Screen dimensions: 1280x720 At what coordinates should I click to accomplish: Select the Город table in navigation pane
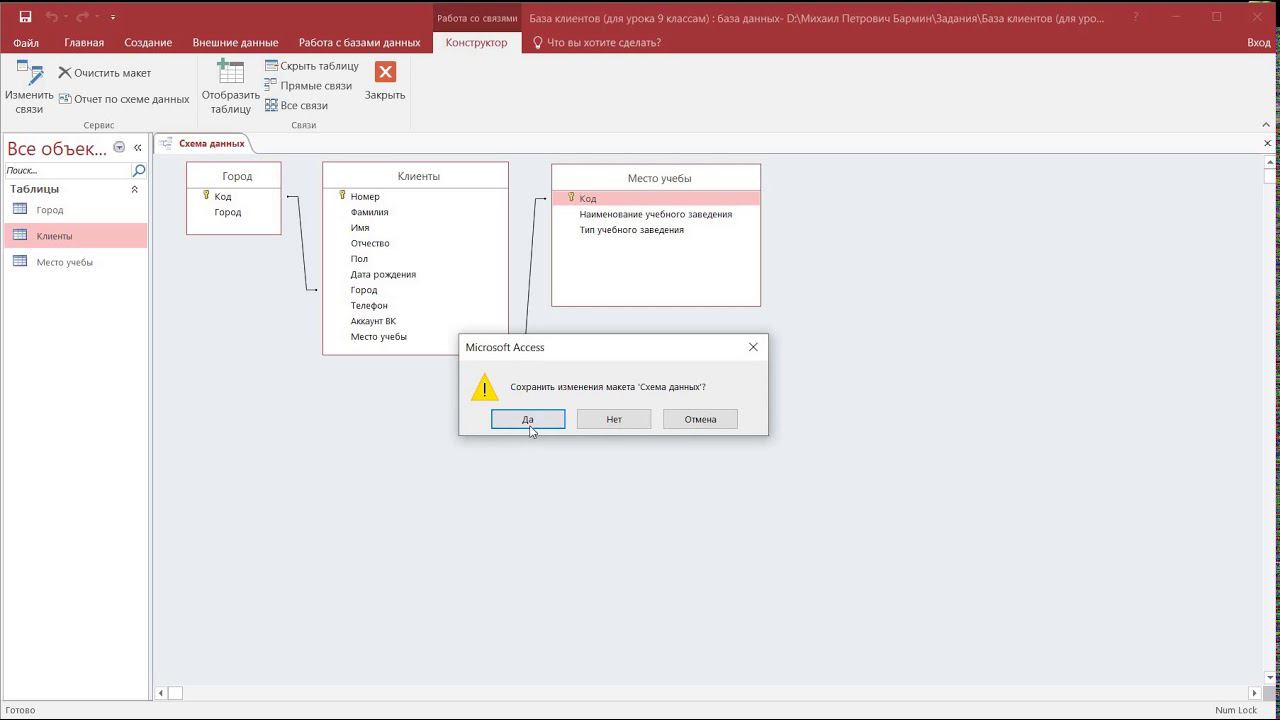click(76, 210)
